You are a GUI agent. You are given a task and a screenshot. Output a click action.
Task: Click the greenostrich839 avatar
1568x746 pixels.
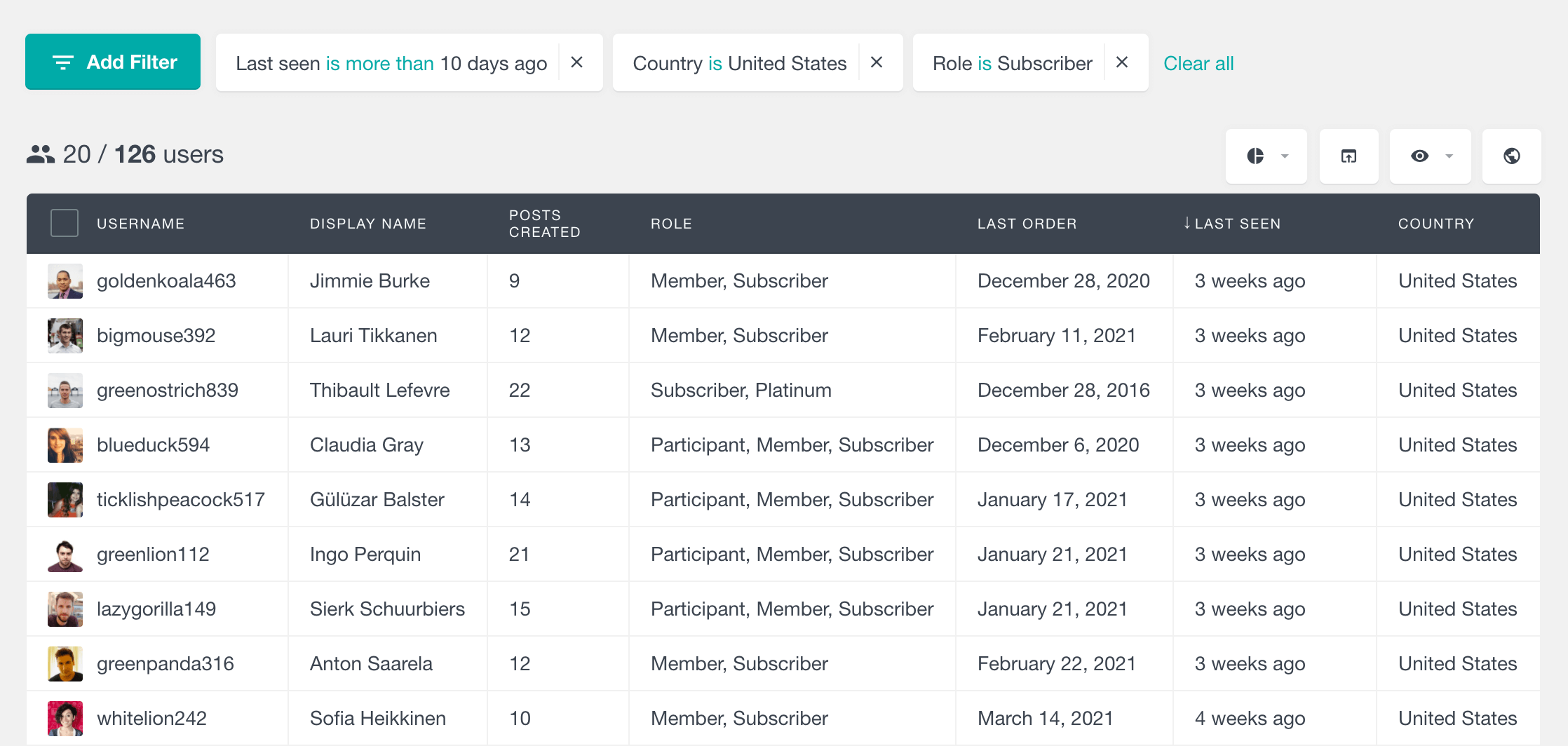tap(65, 391)
